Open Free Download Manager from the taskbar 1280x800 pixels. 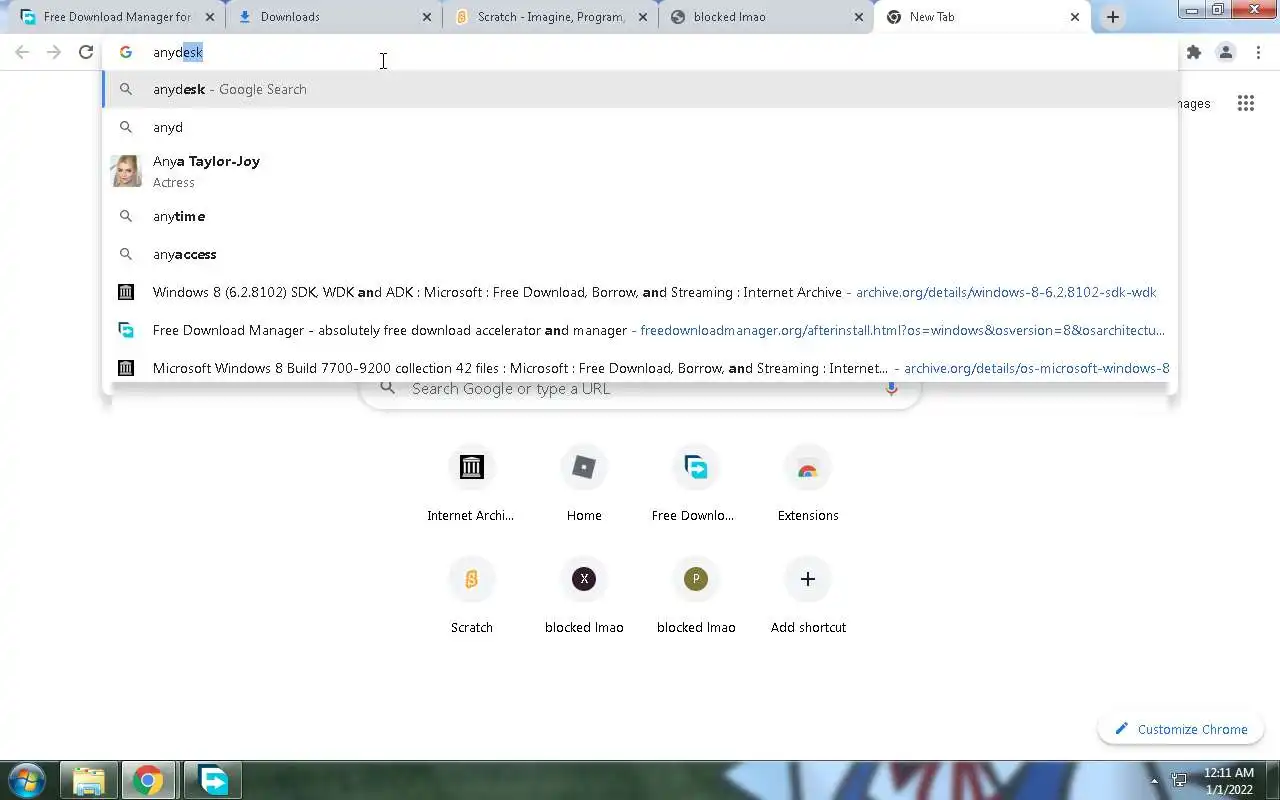click(211, 780)
